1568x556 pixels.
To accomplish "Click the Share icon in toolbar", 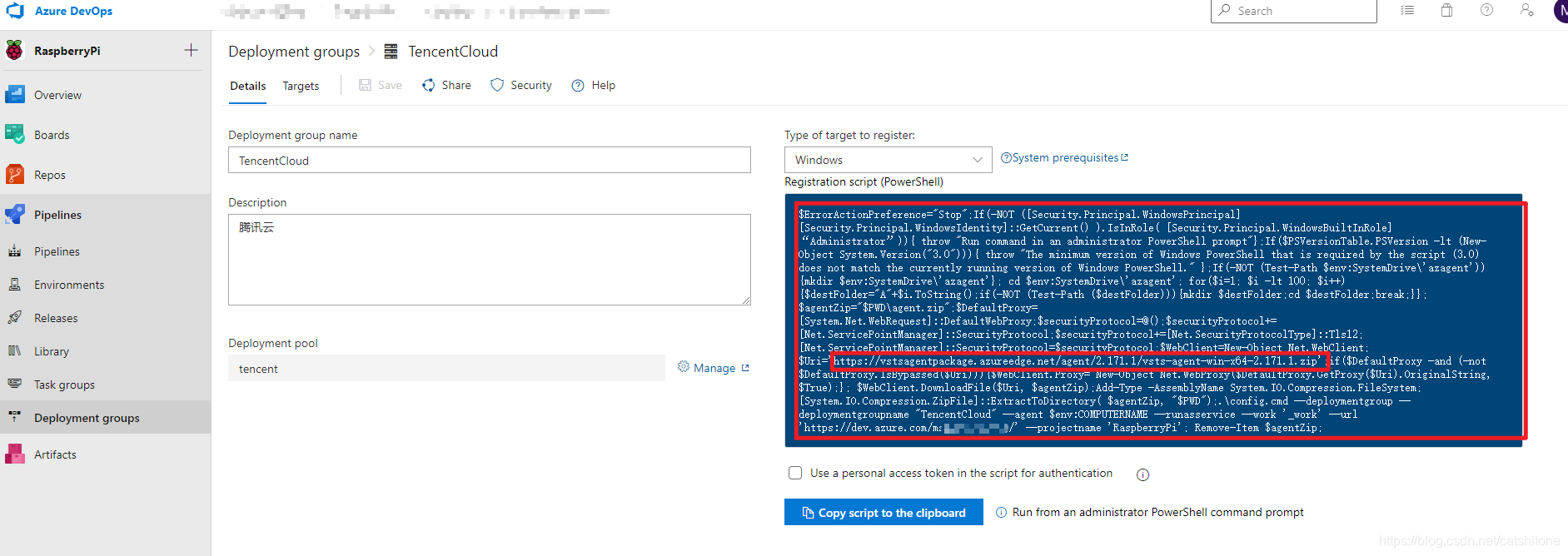I will (x=428, y=85).
